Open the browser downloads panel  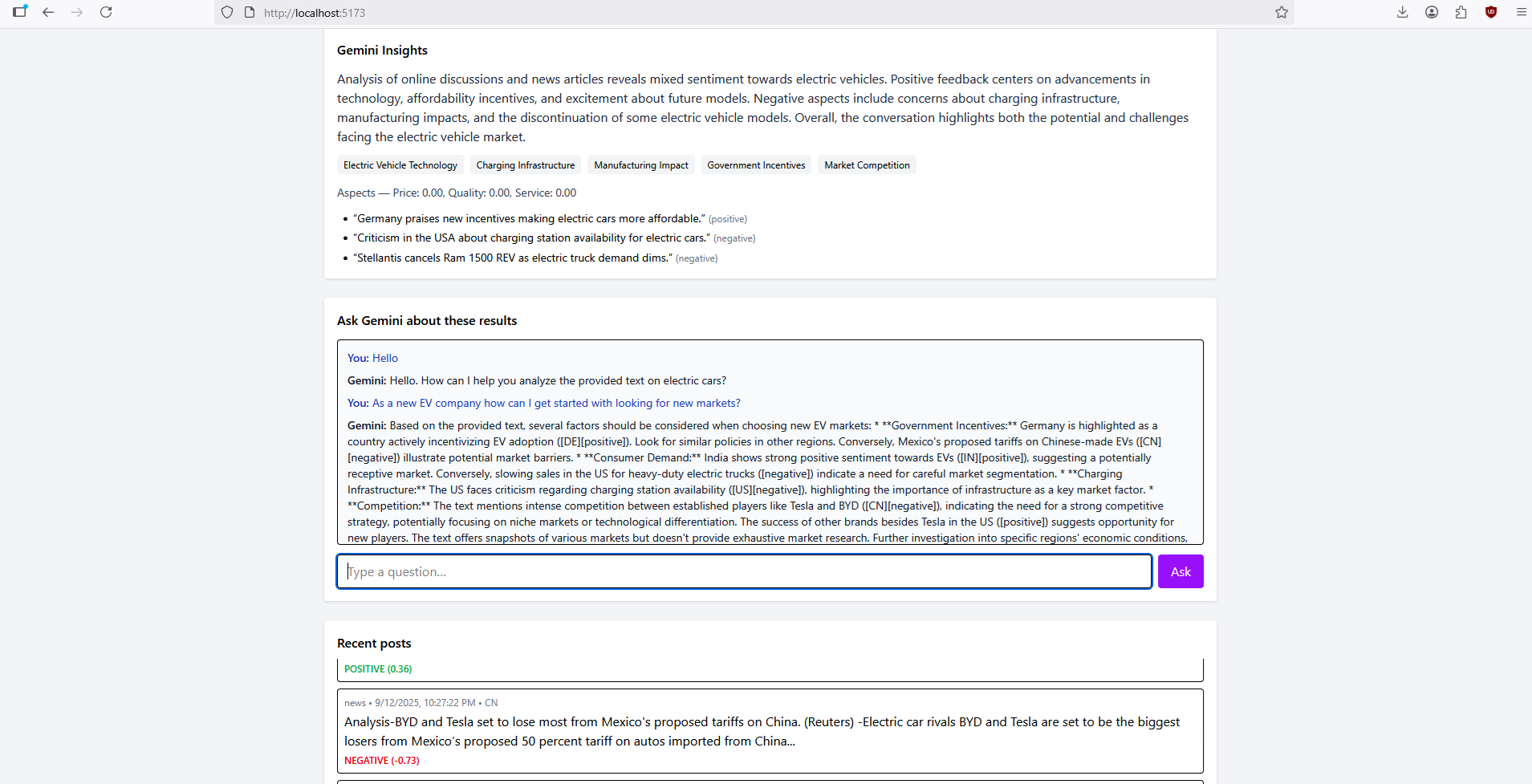(x=1403, y=12)
